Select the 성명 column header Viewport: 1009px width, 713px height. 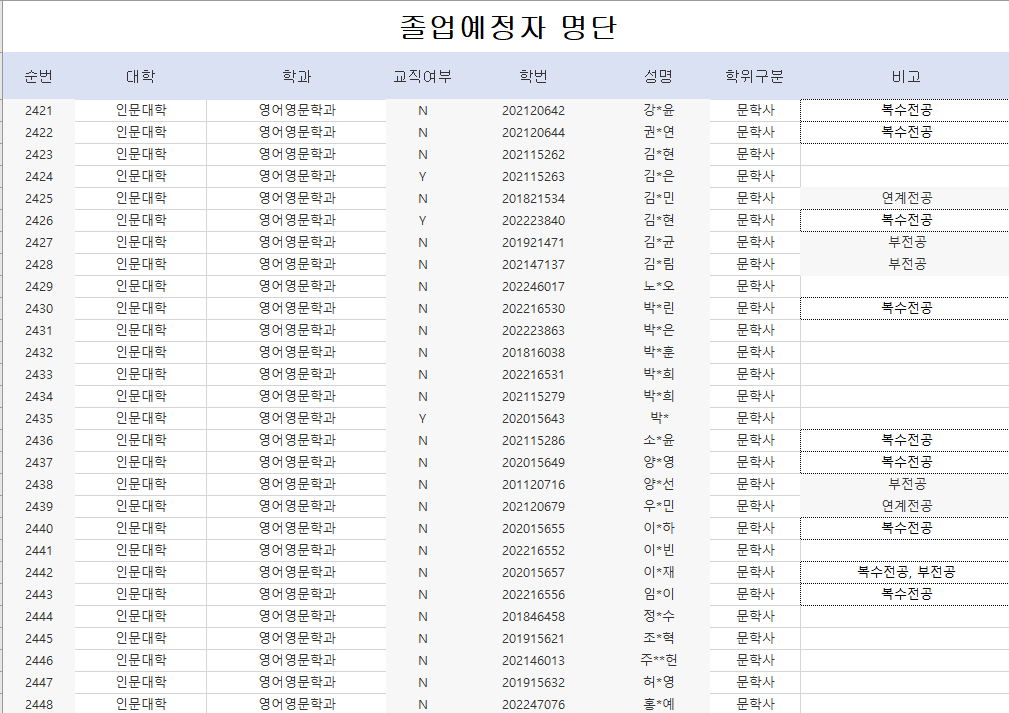coord(659,77)
